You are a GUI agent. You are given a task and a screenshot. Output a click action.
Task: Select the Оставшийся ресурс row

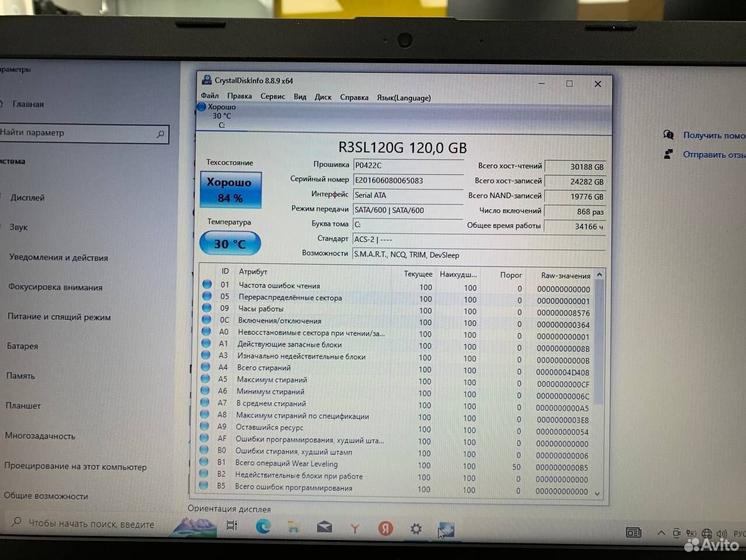tap(396, 429)
